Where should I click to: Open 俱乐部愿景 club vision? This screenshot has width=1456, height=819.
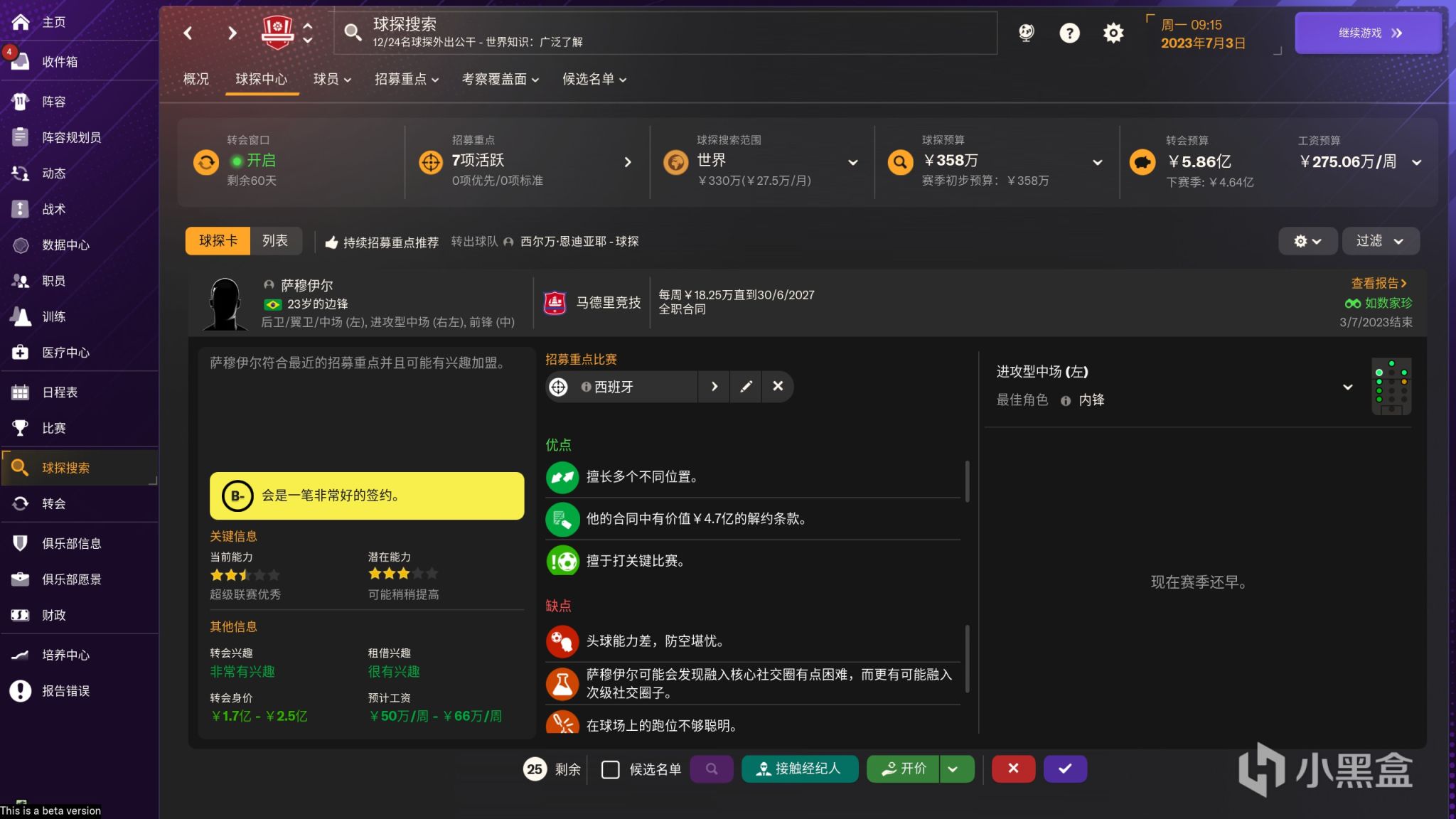point(79,579)
